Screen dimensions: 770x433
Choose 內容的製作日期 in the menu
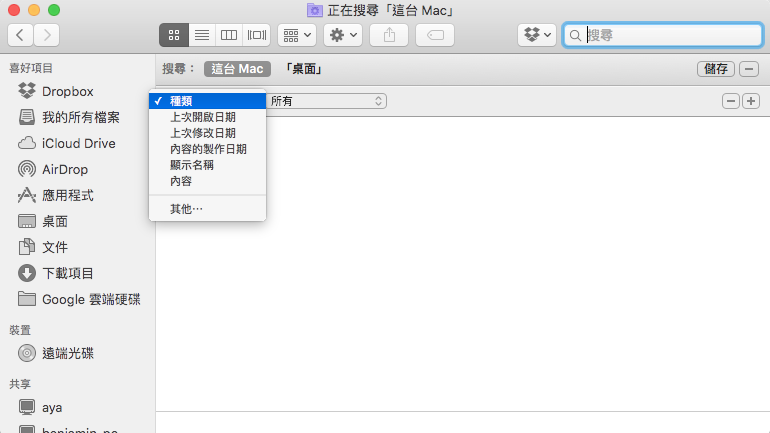pyautogui.click(x=208, y=149)
